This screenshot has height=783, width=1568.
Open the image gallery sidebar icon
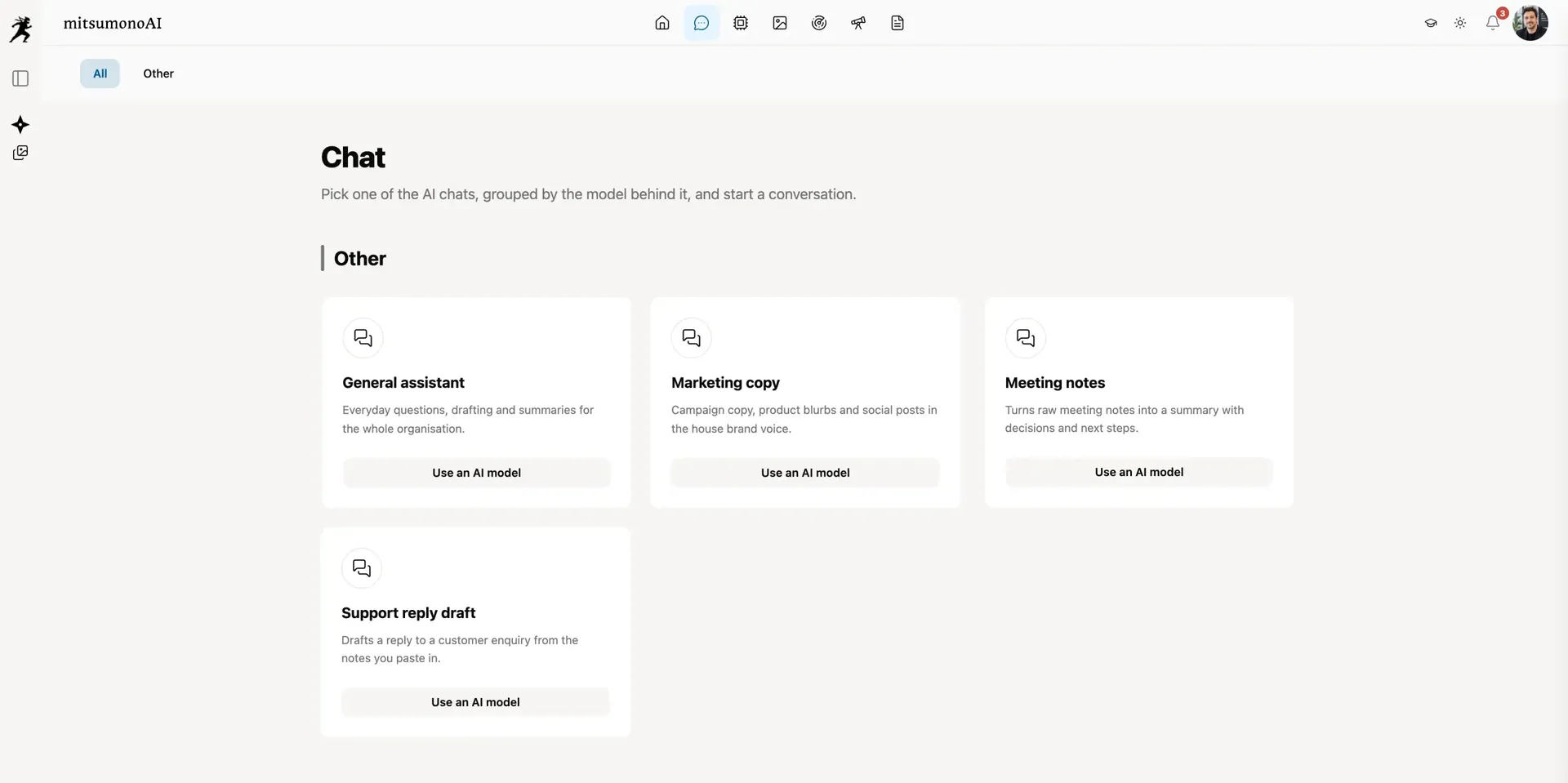(x=20, y=153)
